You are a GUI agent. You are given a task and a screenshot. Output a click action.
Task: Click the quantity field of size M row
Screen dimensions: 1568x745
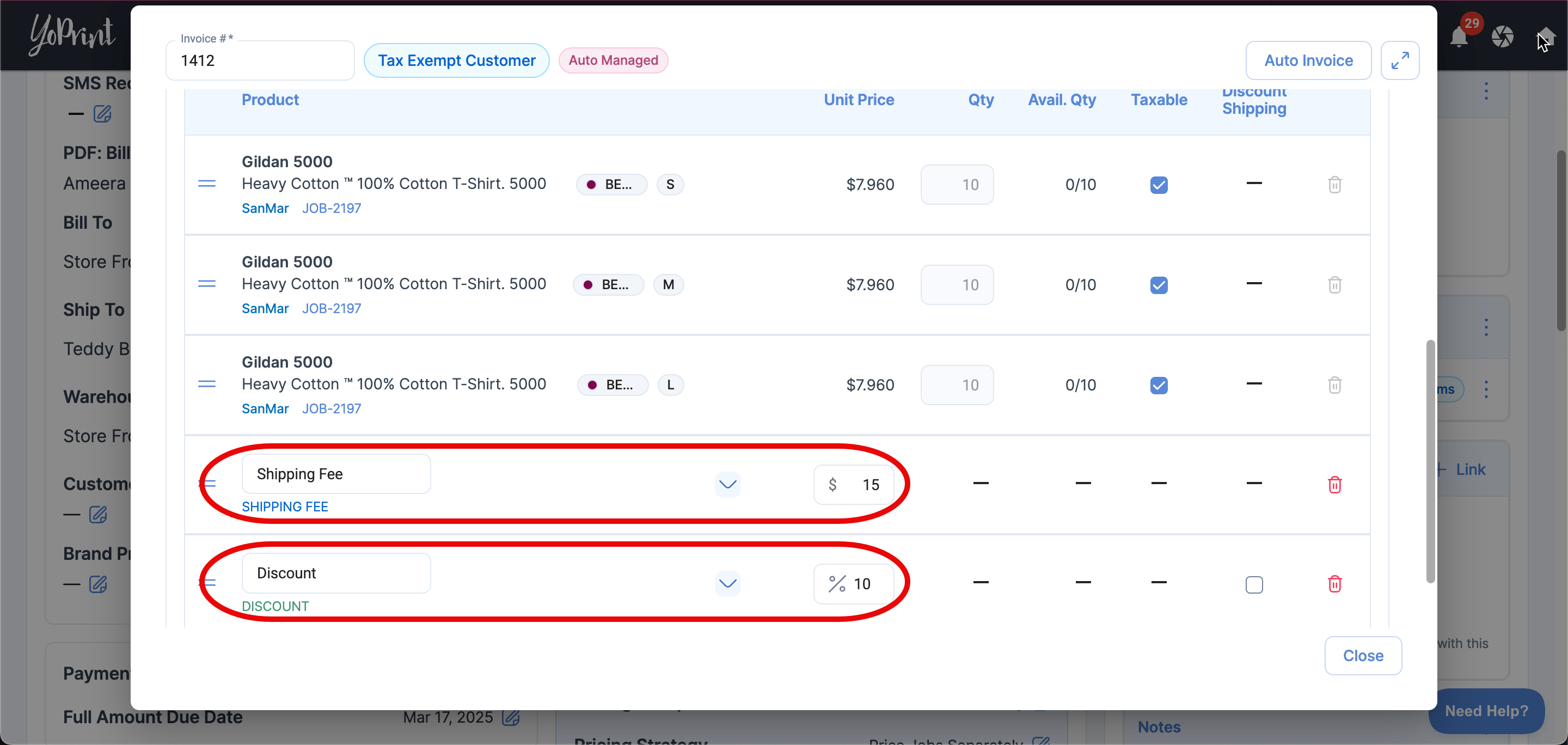[957, 284]
